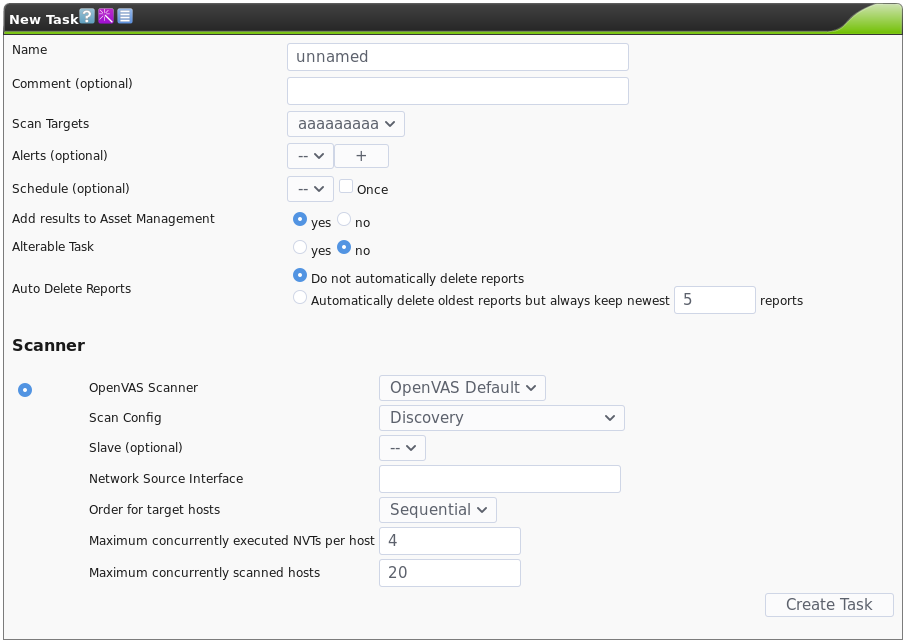This screenshot has height=642, width=906.
Task: Click the Name input field
Action: [457, 57]
